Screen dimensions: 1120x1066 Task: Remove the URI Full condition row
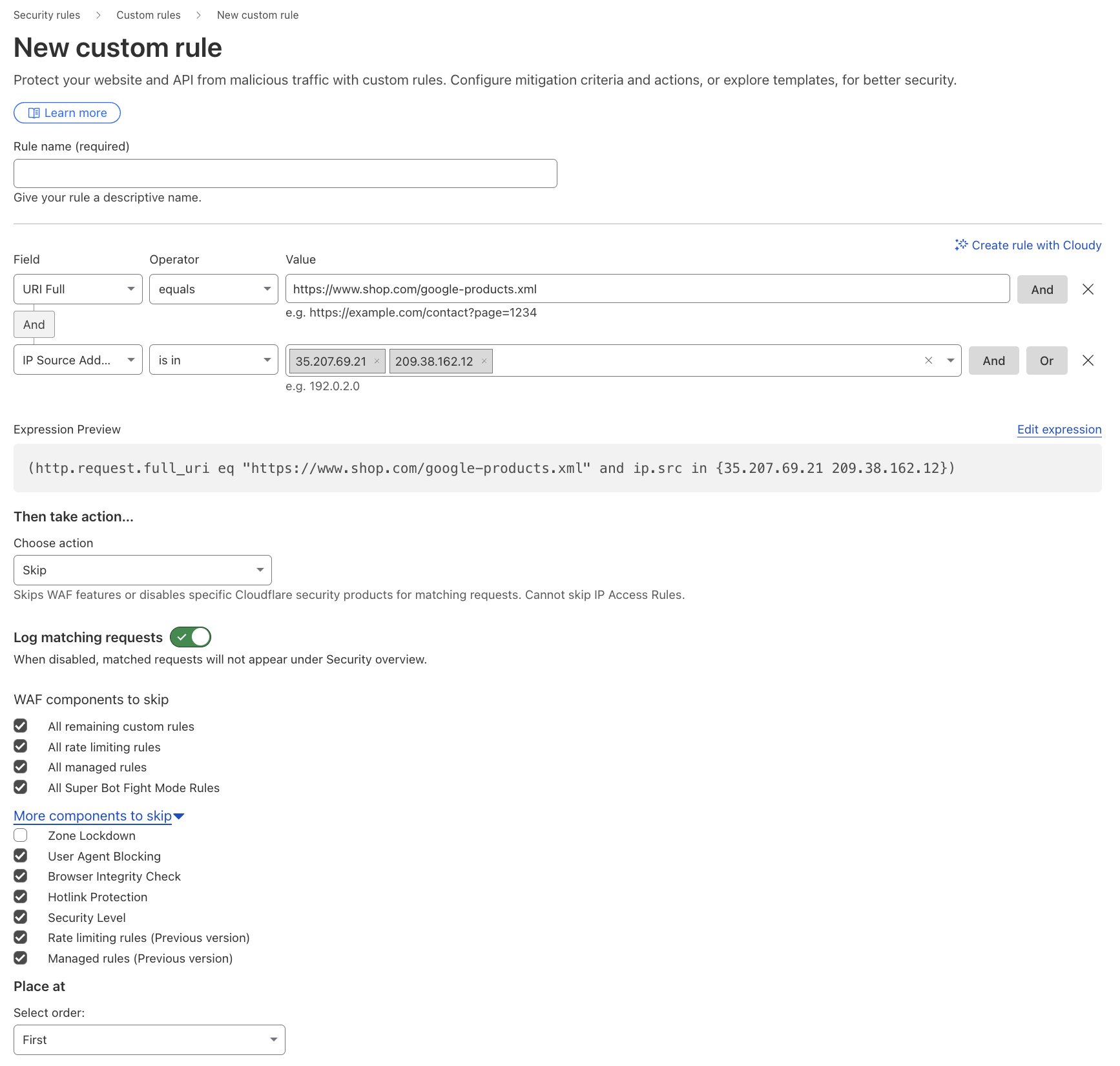1088,289
